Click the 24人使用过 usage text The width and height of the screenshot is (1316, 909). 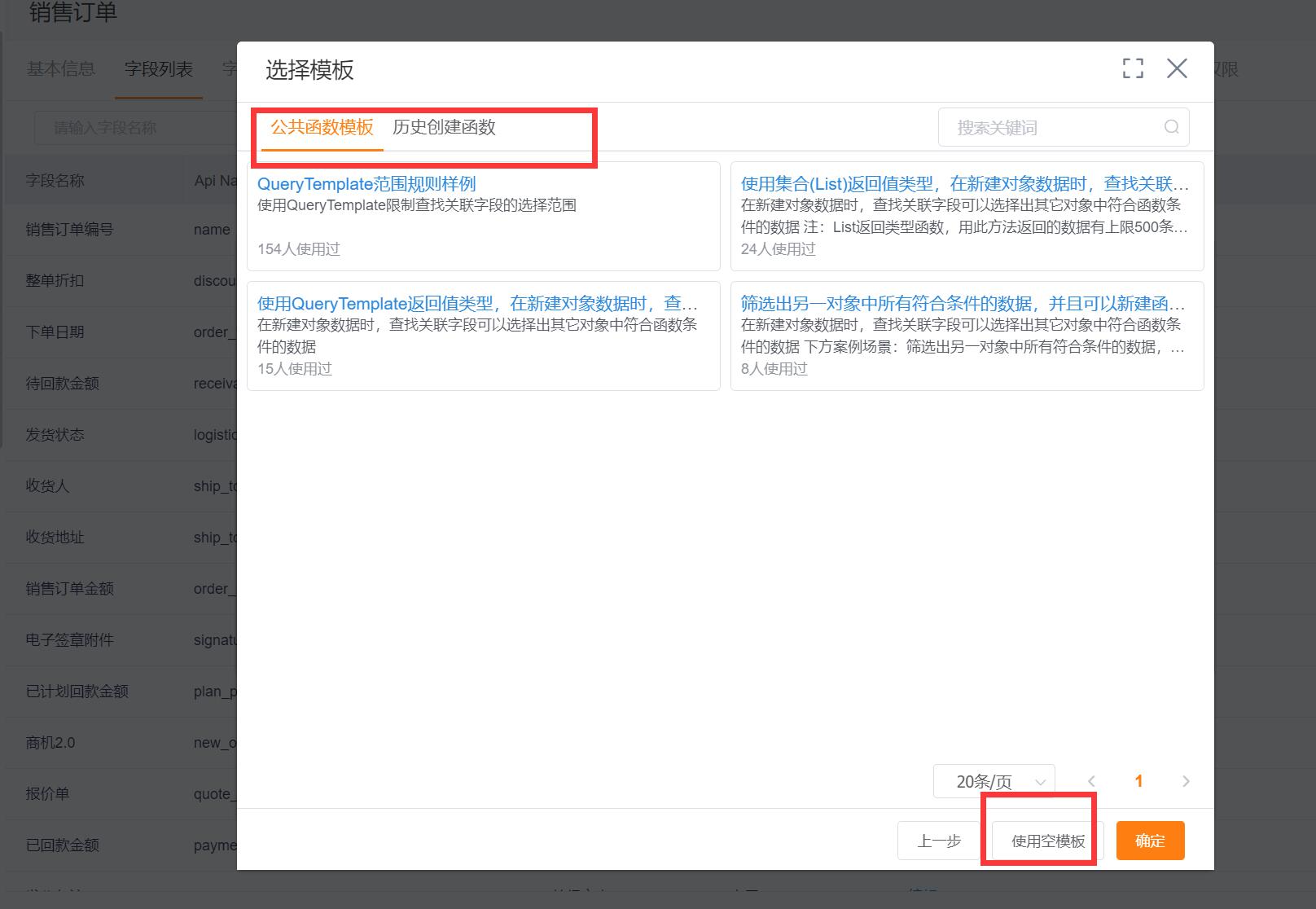point(778,249)
